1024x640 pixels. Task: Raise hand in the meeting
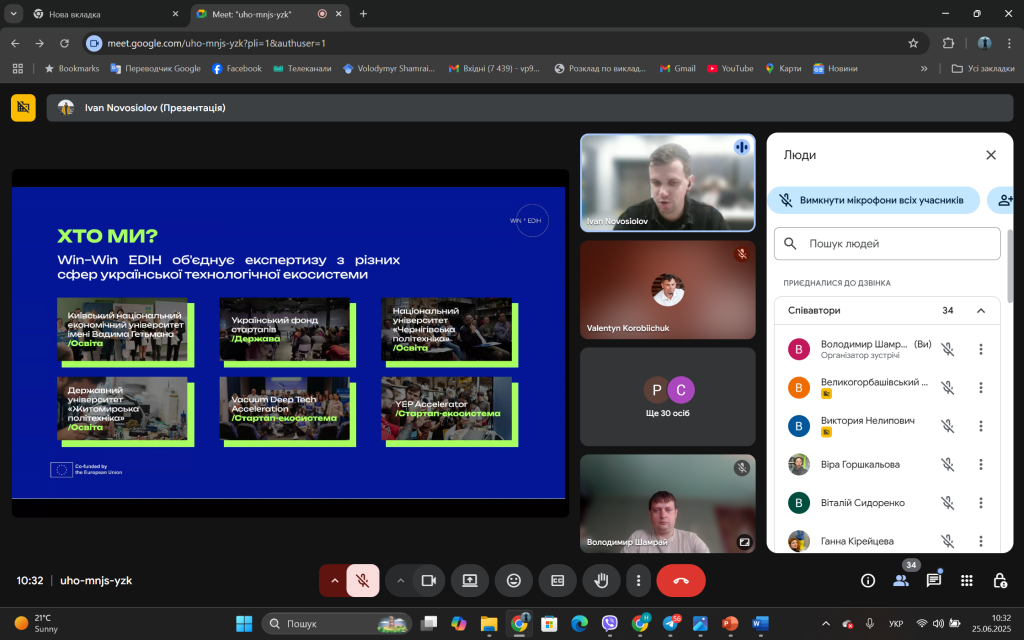(601, 581)
